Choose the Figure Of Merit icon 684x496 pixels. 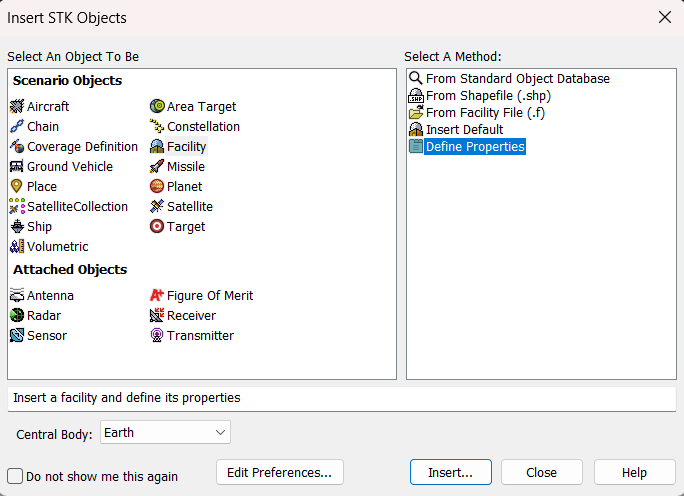[x=157, y=295]
